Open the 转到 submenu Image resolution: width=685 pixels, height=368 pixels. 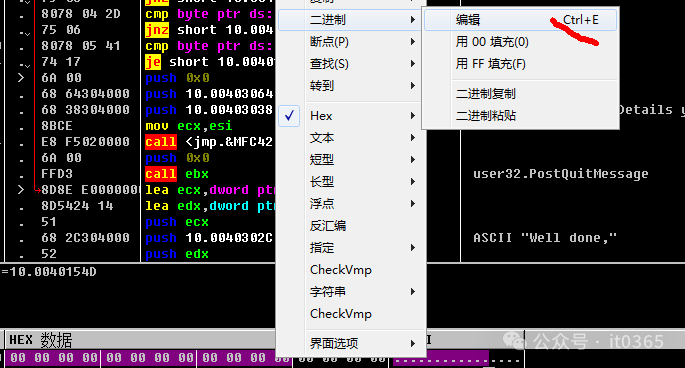tap(351, 86)
